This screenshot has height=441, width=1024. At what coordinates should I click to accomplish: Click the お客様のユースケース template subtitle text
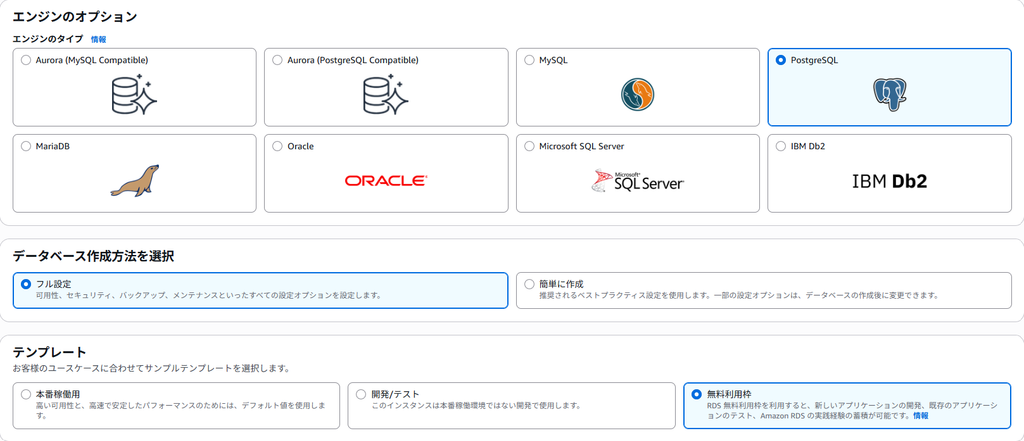[151, 368]
